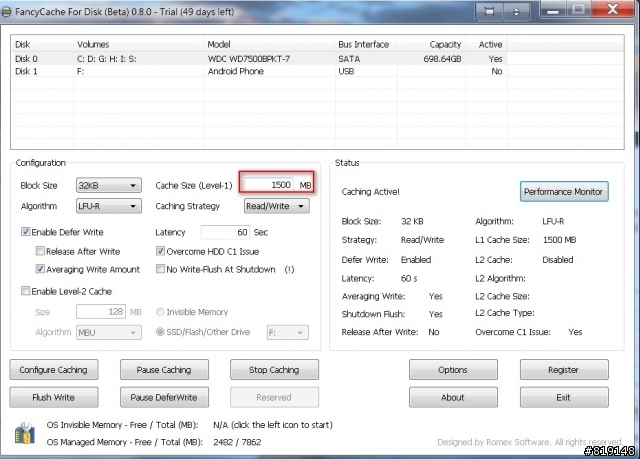Click the C: D: G: H: I: S: volumes cell
The image size is (640, 459).
pos(107,59)
